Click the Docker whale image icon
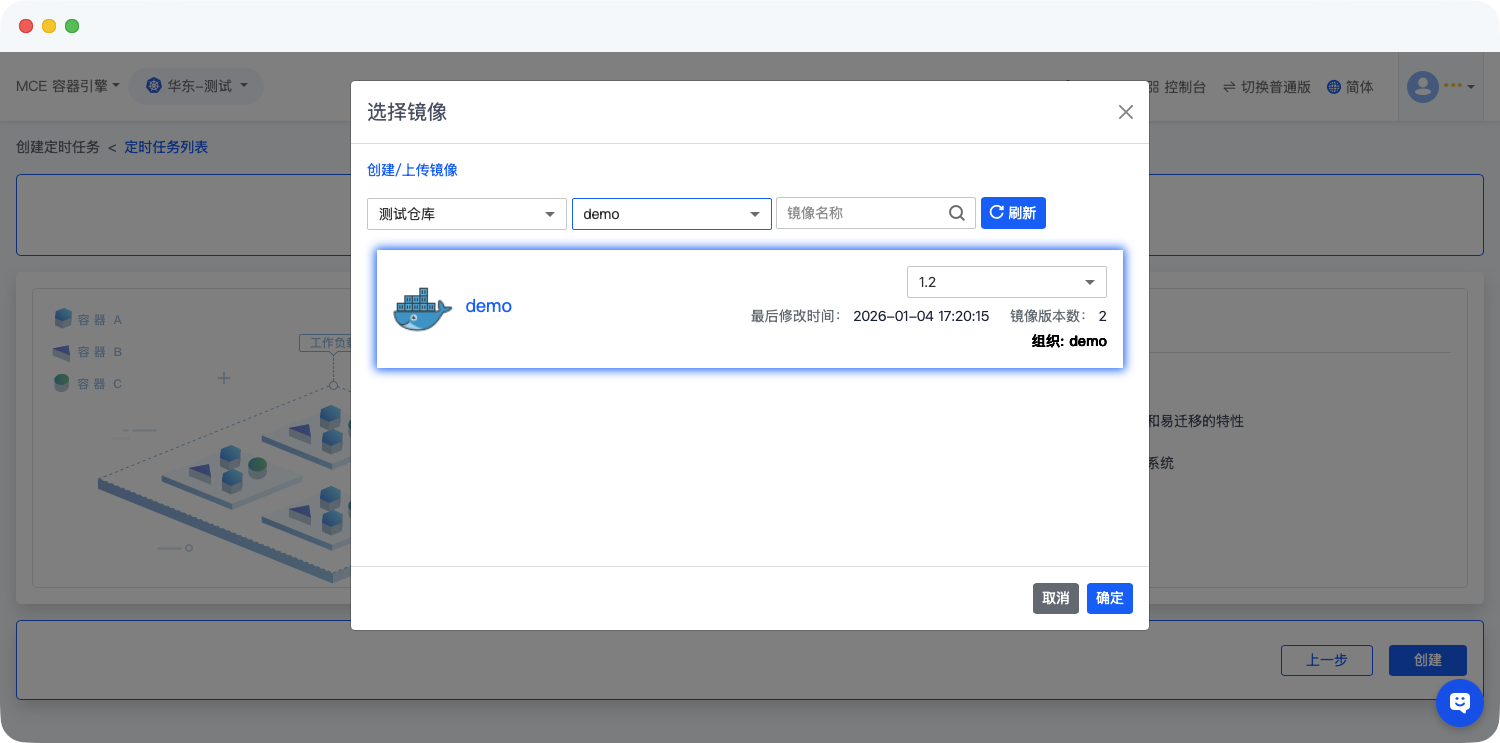1500x743 pixels. pos(422,309)
